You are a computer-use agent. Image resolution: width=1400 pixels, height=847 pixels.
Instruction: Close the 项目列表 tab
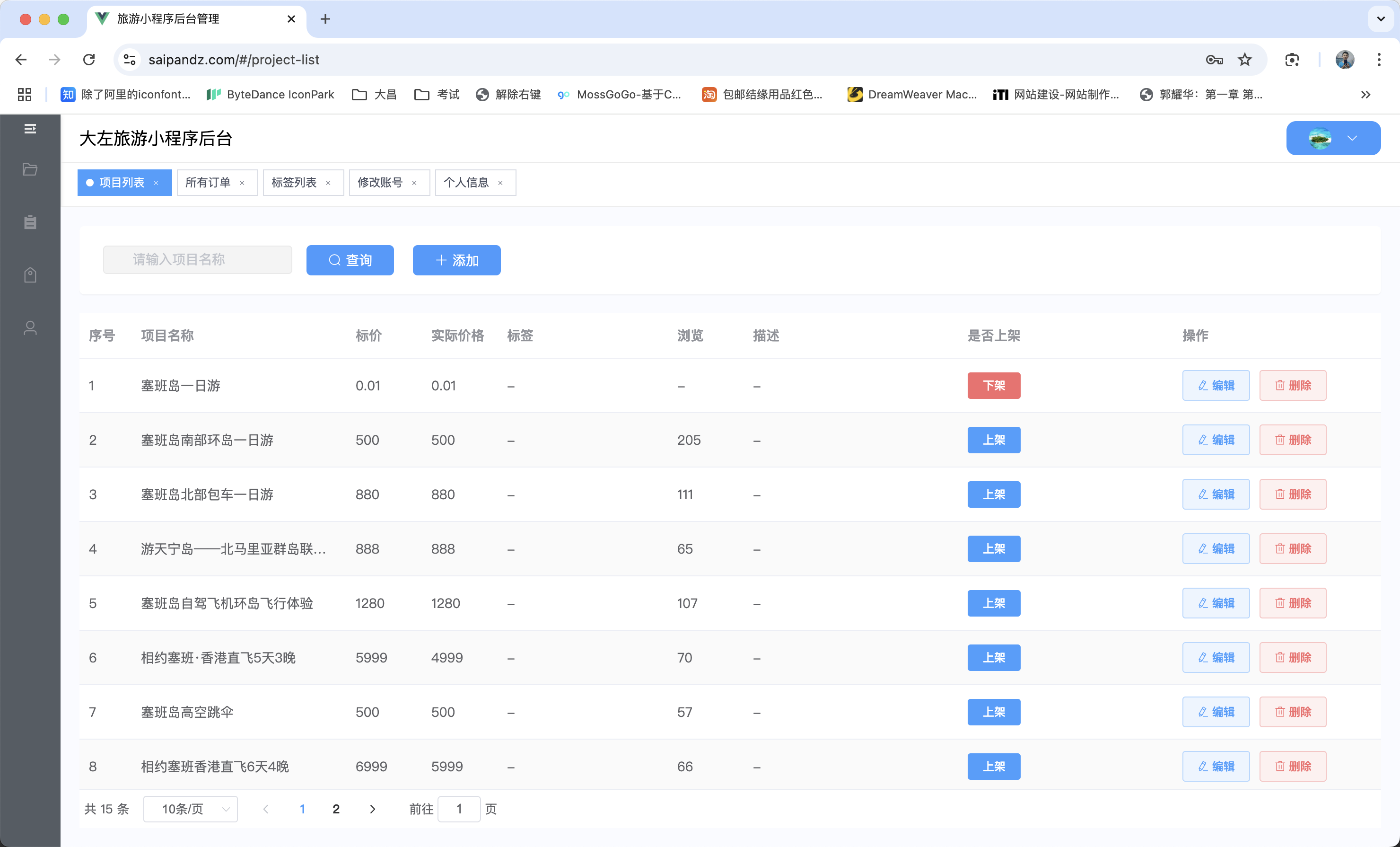point(156,183)
